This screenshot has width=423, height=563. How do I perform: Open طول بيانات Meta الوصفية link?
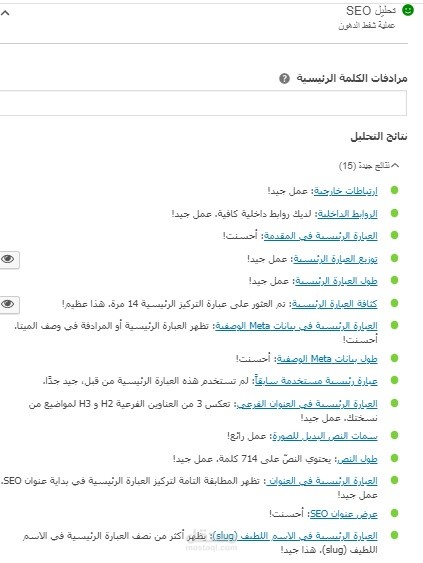(327, 359)
